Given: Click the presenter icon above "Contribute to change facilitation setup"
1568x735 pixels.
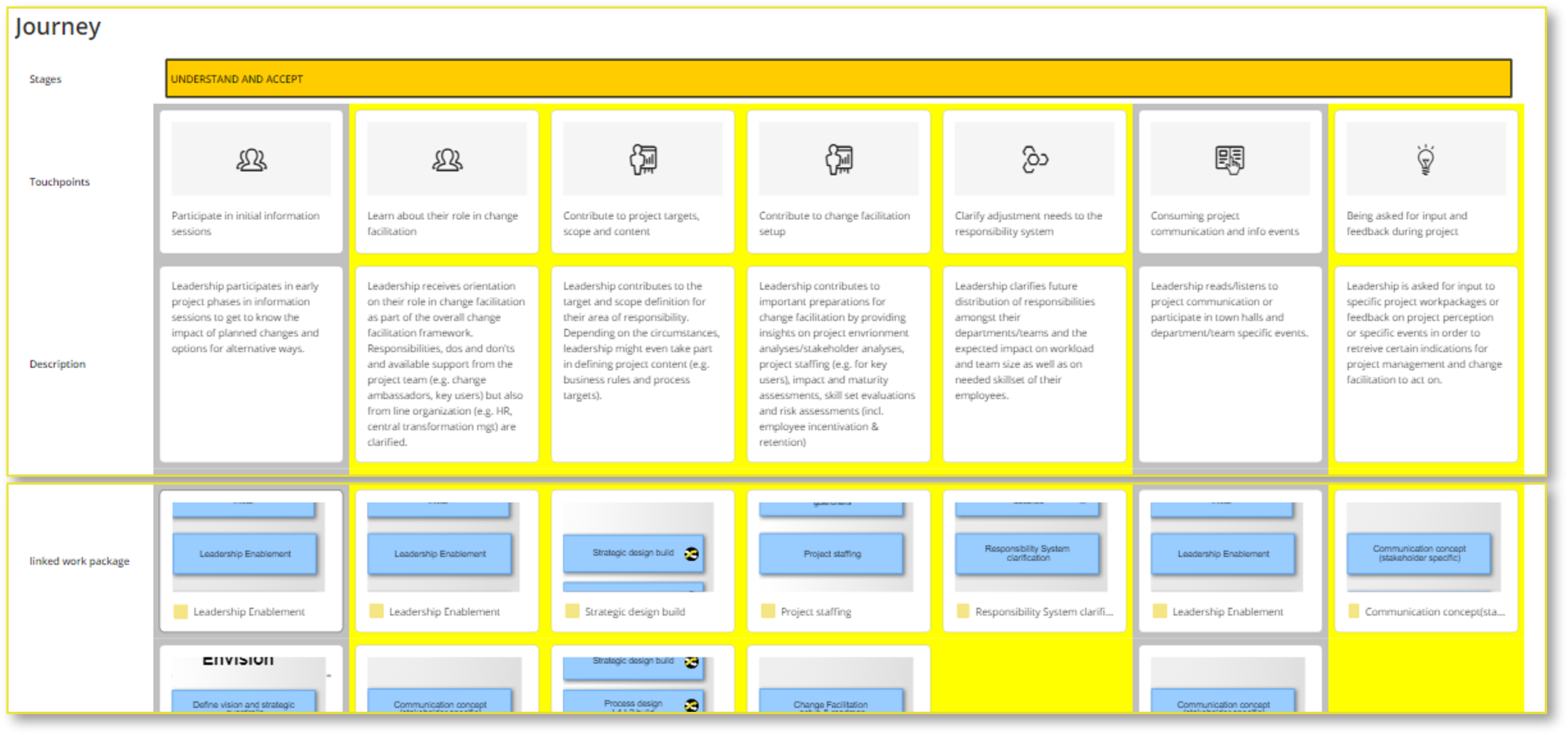Looking at the screenshot, I should (838, 159).
